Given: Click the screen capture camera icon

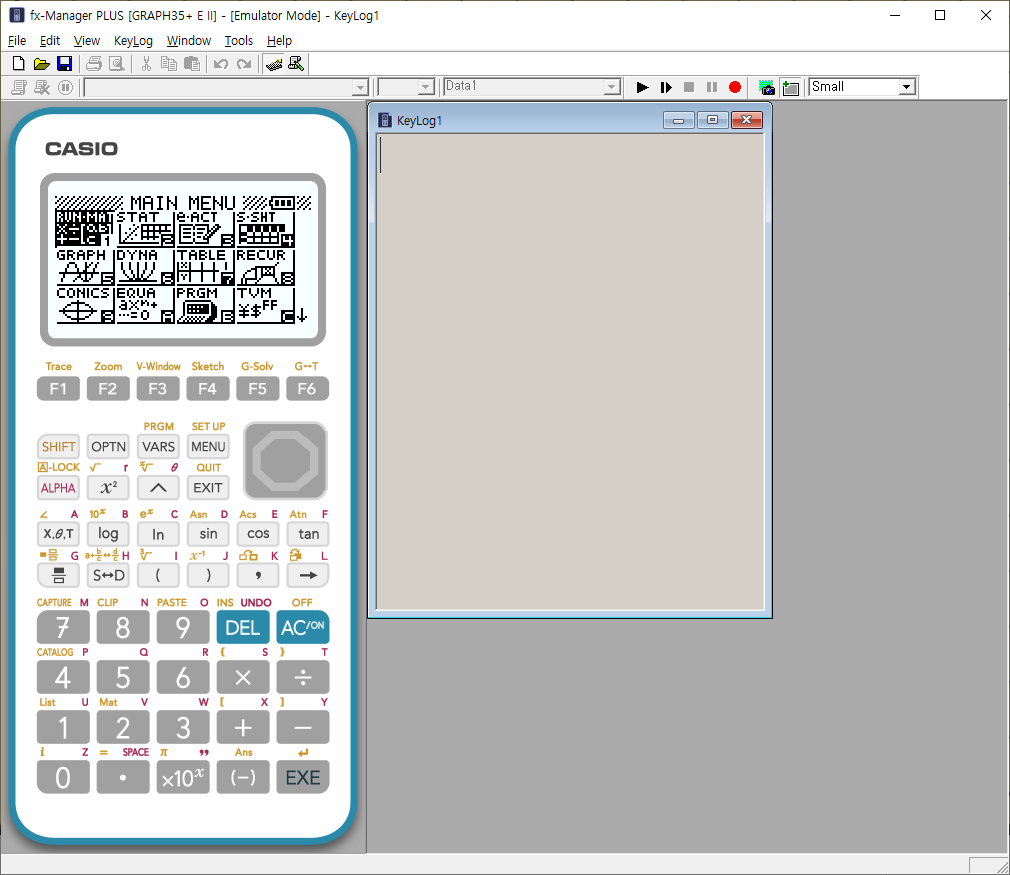Looking at the screenshot, I should click(x=767, y=87).
